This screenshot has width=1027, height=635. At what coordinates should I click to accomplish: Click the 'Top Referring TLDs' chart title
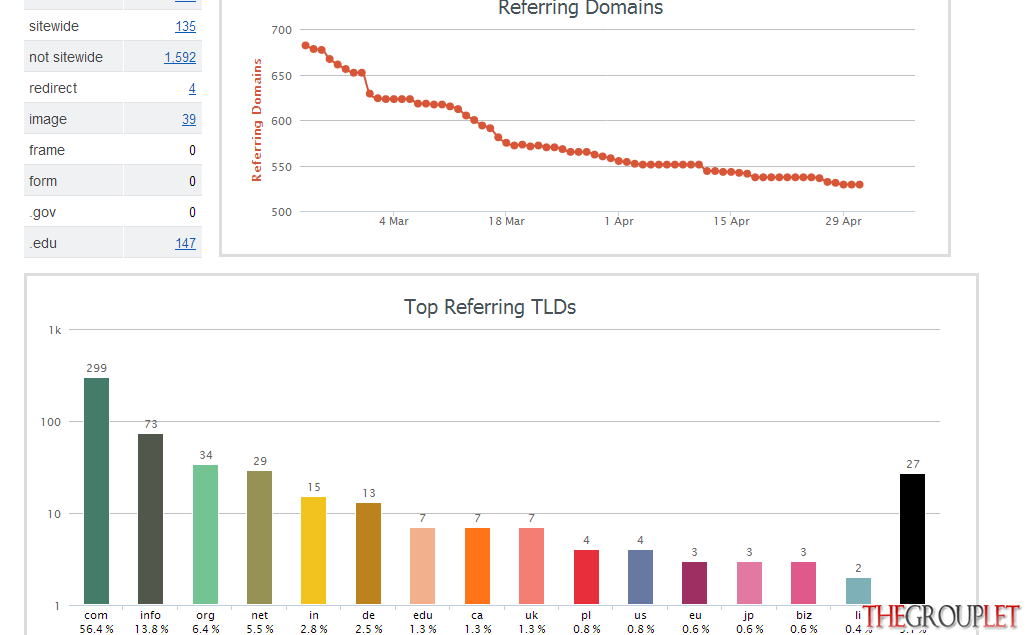click(x=490, y=307)
